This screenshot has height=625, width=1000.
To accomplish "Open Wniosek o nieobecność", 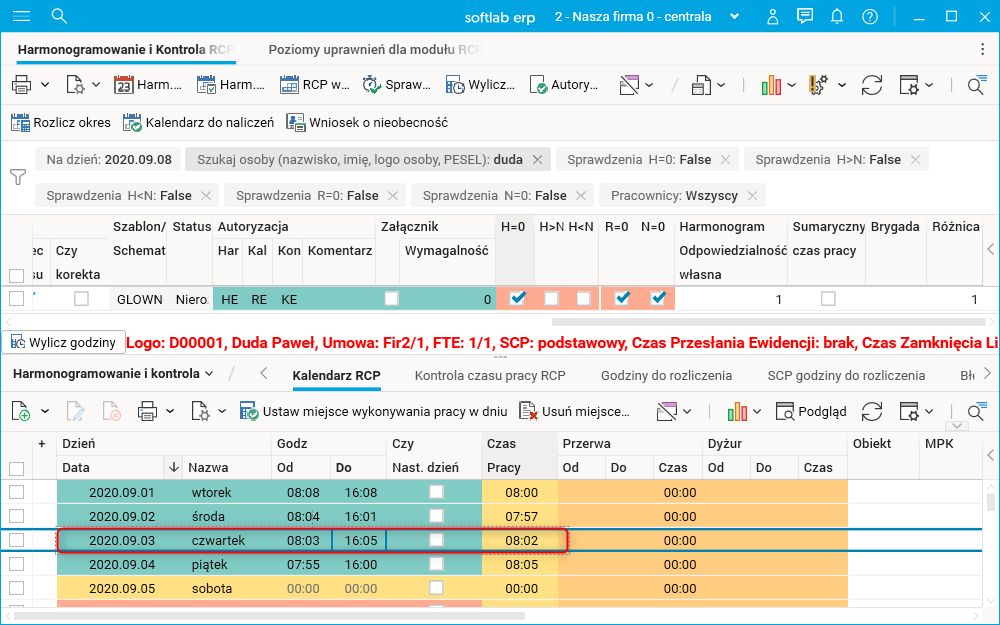I will click(x=367, y=122).
